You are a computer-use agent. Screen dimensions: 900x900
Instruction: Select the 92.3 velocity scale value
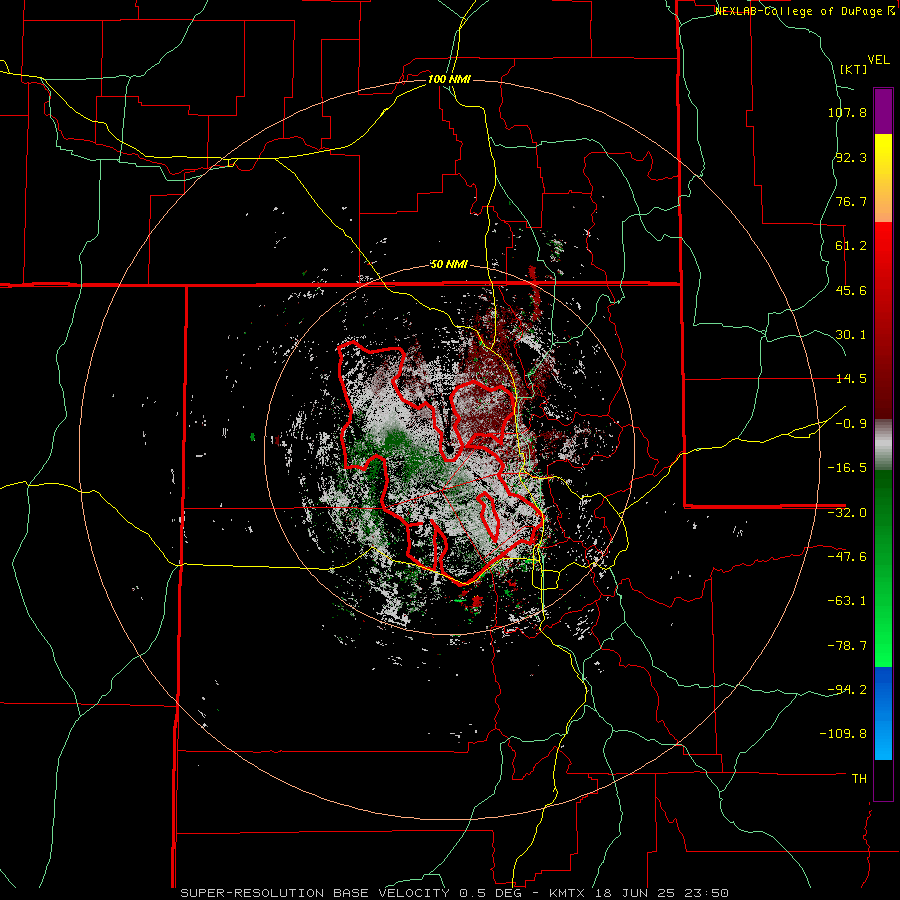pyautogui.click(x=851, y=157)
